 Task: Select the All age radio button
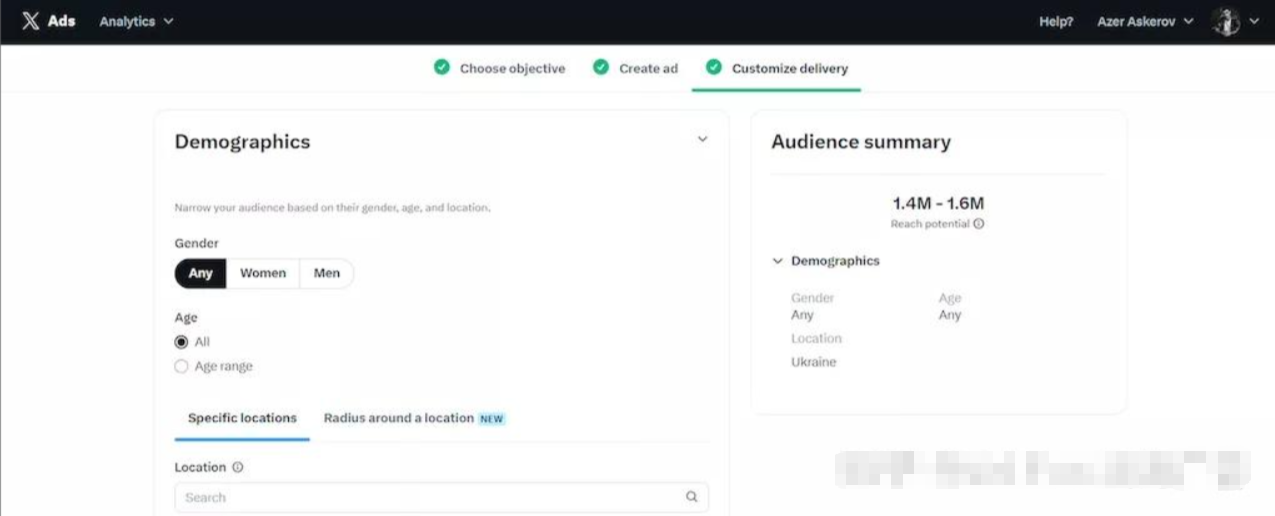pos(181,342)
